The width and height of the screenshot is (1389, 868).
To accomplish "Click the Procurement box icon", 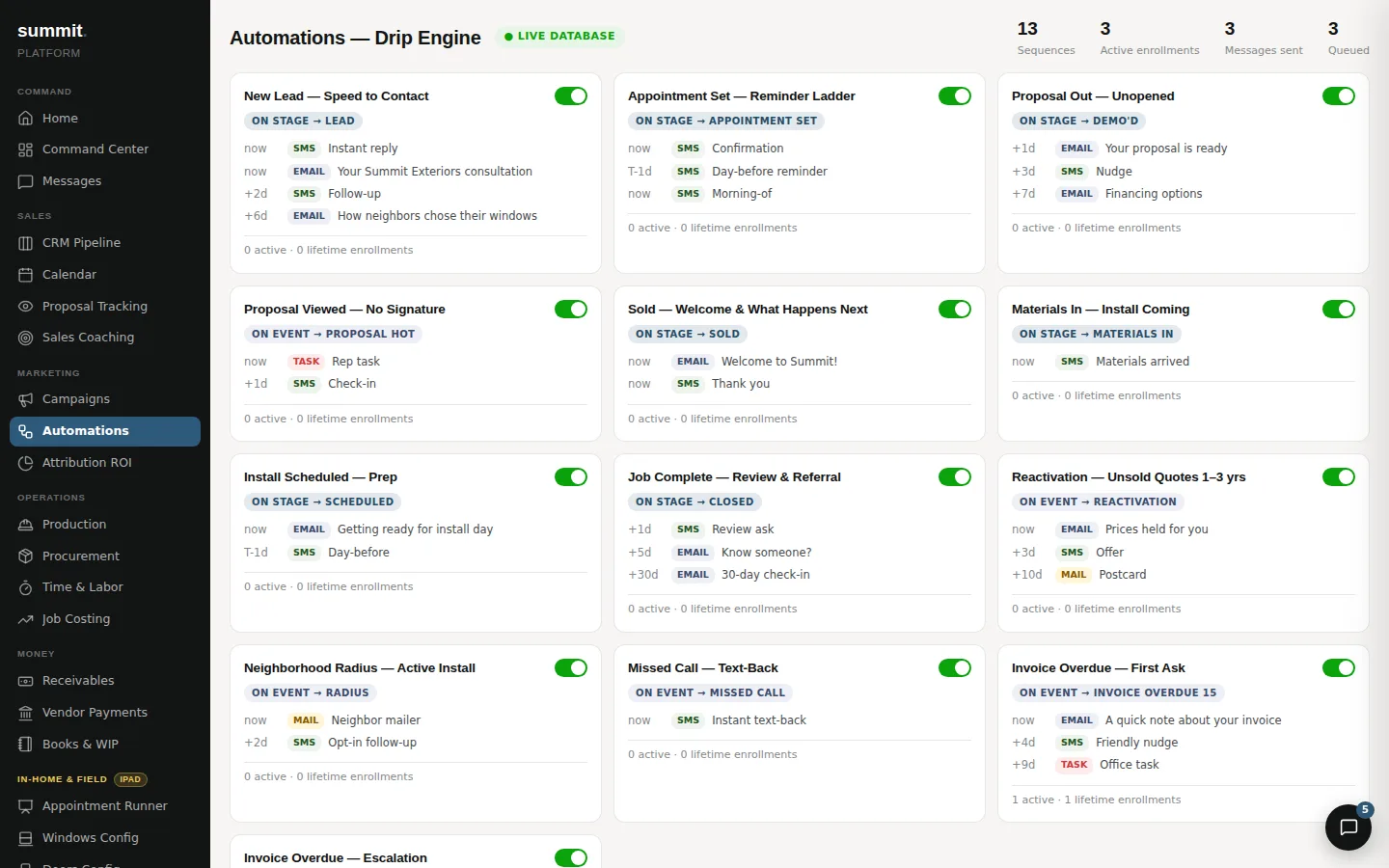I will 26,556.
